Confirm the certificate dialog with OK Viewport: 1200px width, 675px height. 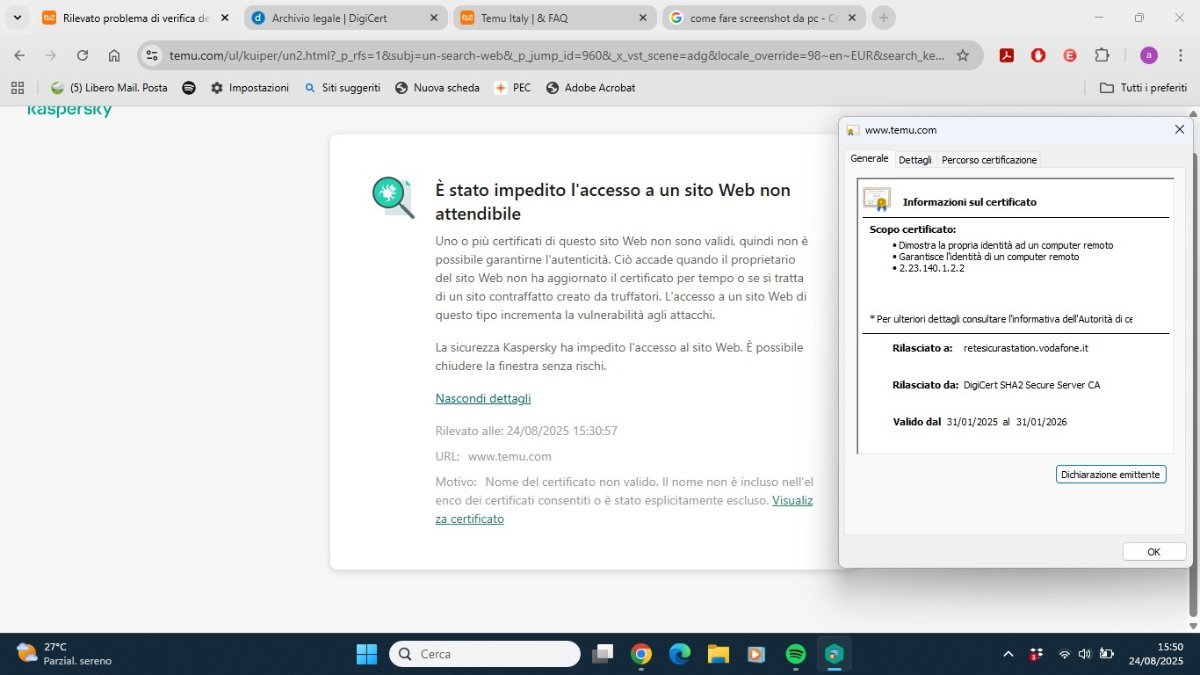(1154, 552)
